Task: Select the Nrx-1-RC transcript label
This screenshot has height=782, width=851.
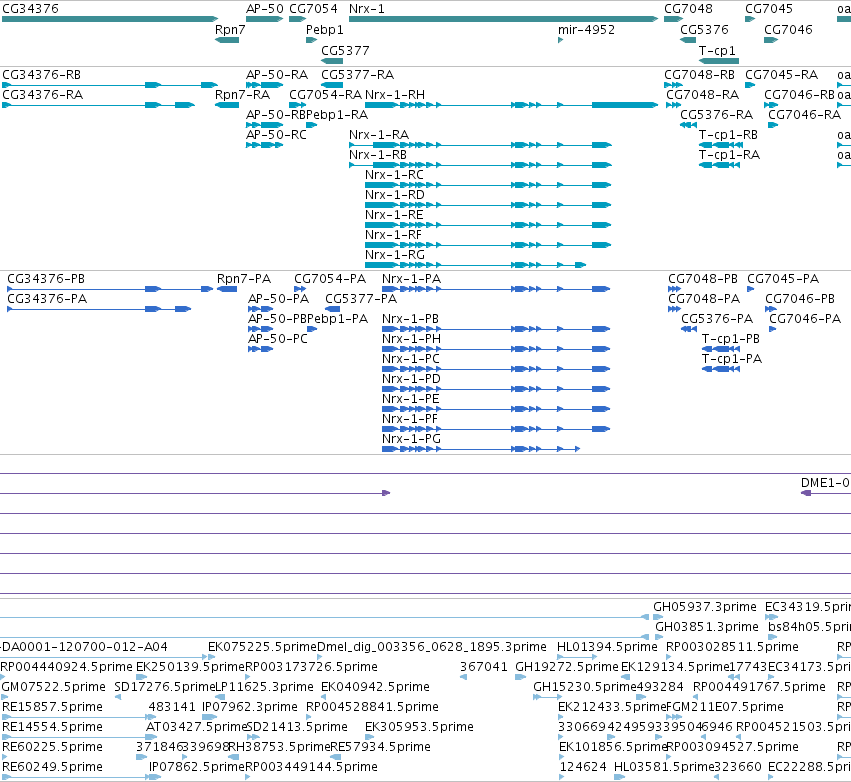Action: coord(394,174)
